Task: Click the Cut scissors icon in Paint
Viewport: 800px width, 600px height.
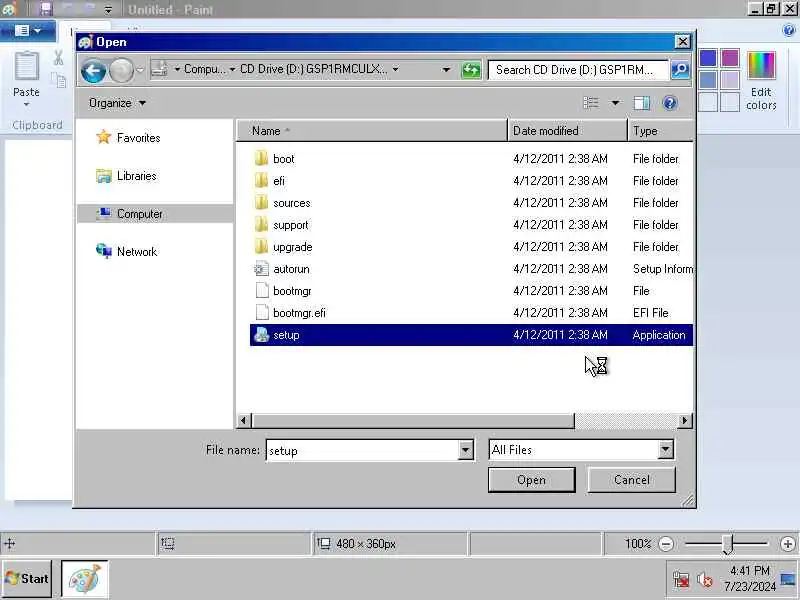Action: 59,58
